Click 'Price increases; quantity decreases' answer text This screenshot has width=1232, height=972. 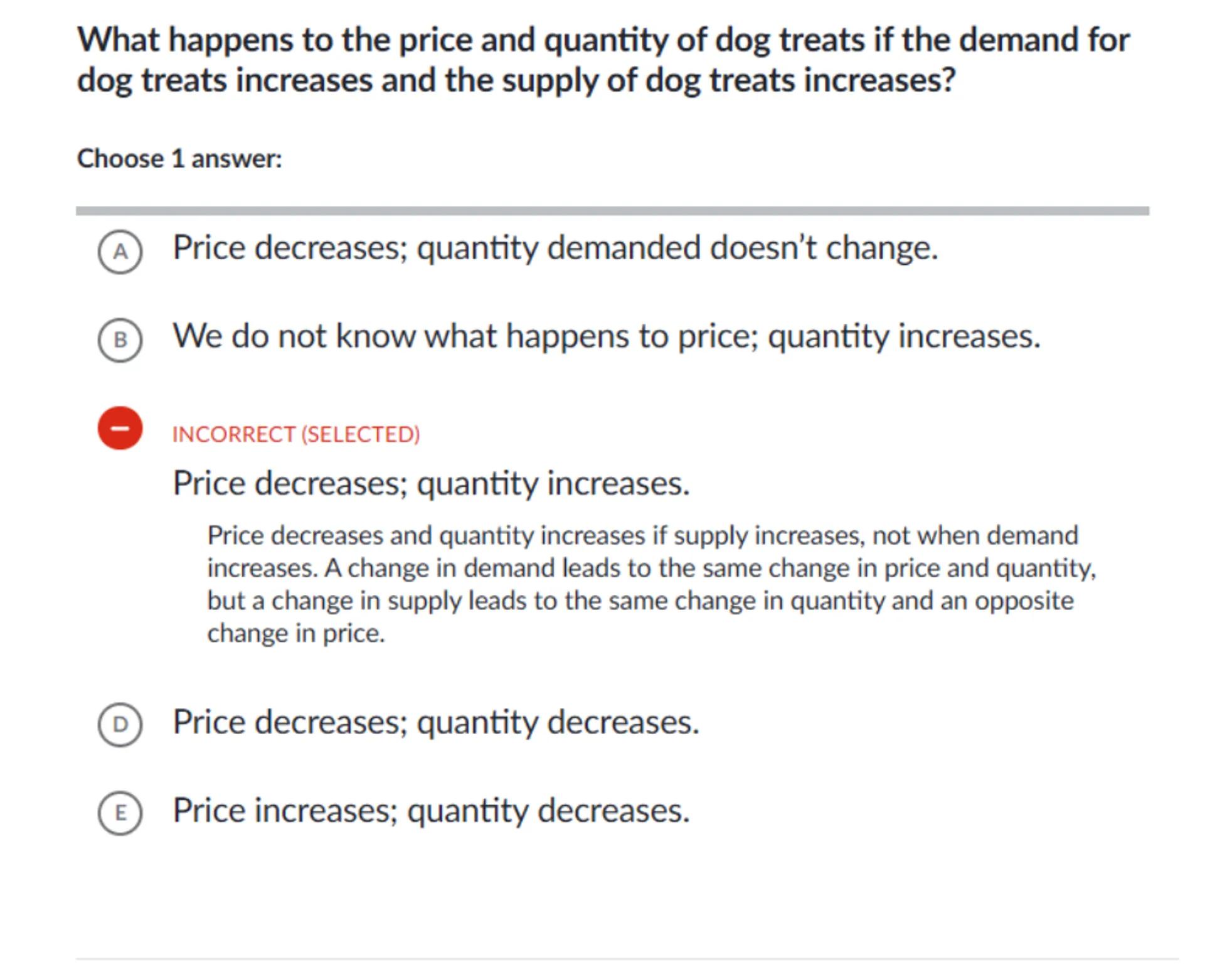coord(431,811)
